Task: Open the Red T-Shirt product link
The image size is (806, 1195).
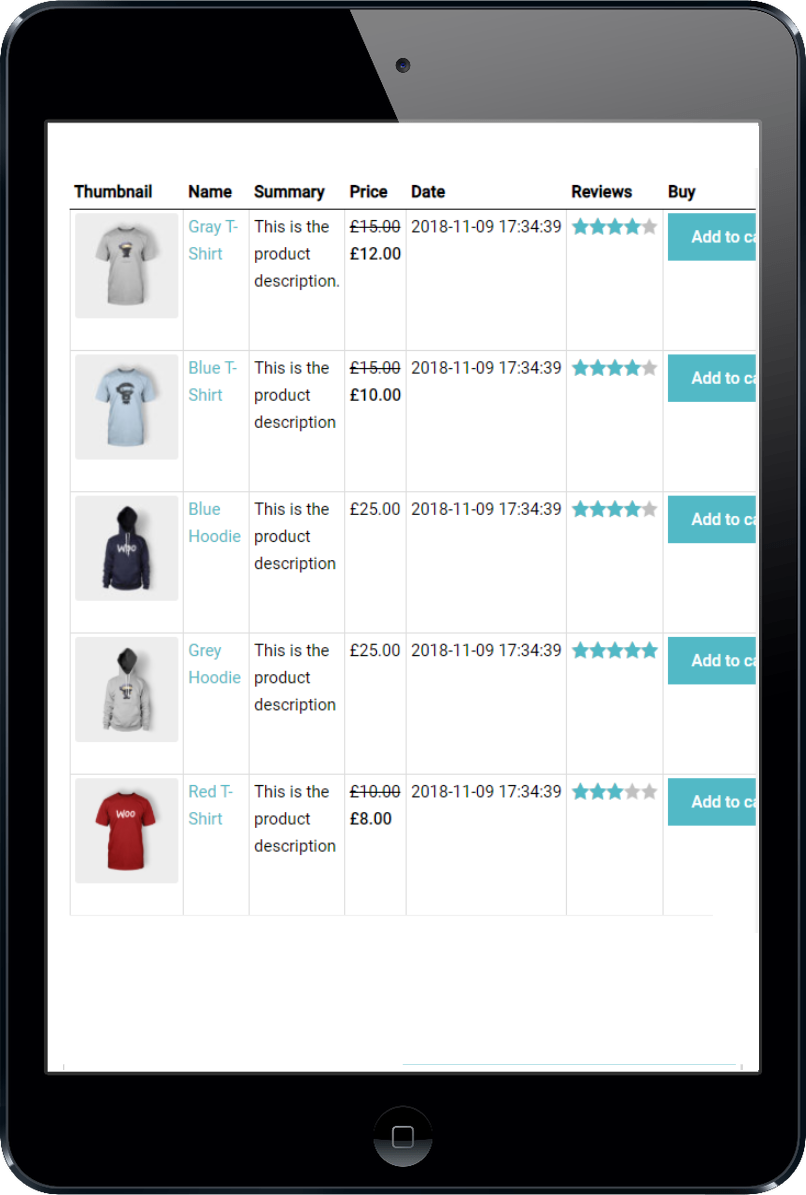Action: 210,805
